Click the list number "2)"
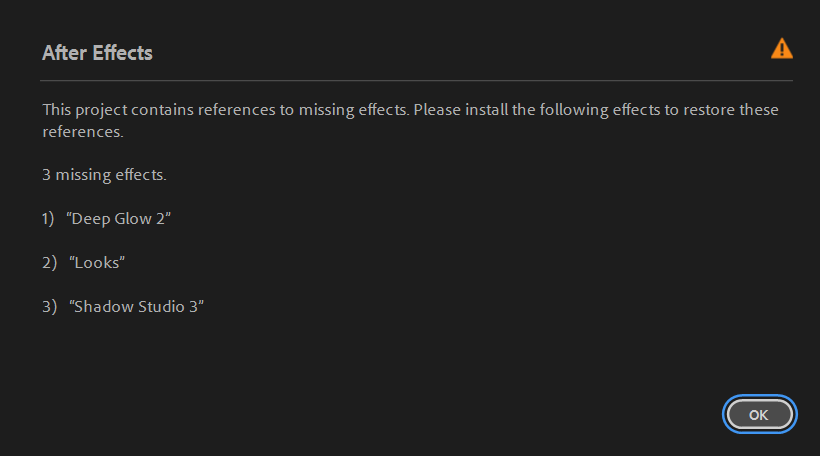Viewport: 820px width, 456px height. click(50, 263)
